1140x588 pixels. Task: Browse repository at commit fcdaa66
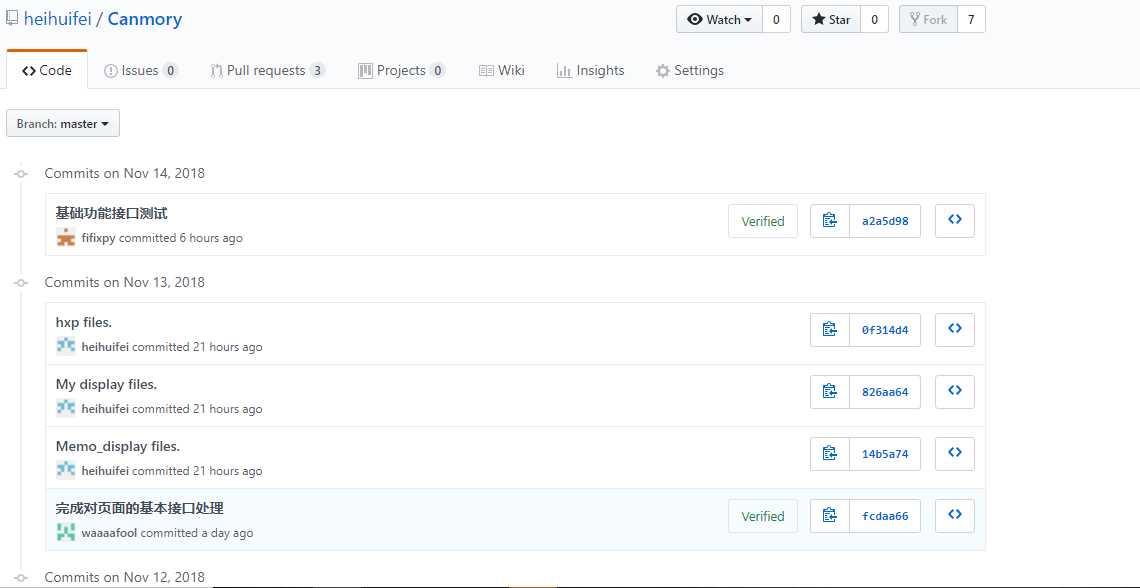click(955, 516)
